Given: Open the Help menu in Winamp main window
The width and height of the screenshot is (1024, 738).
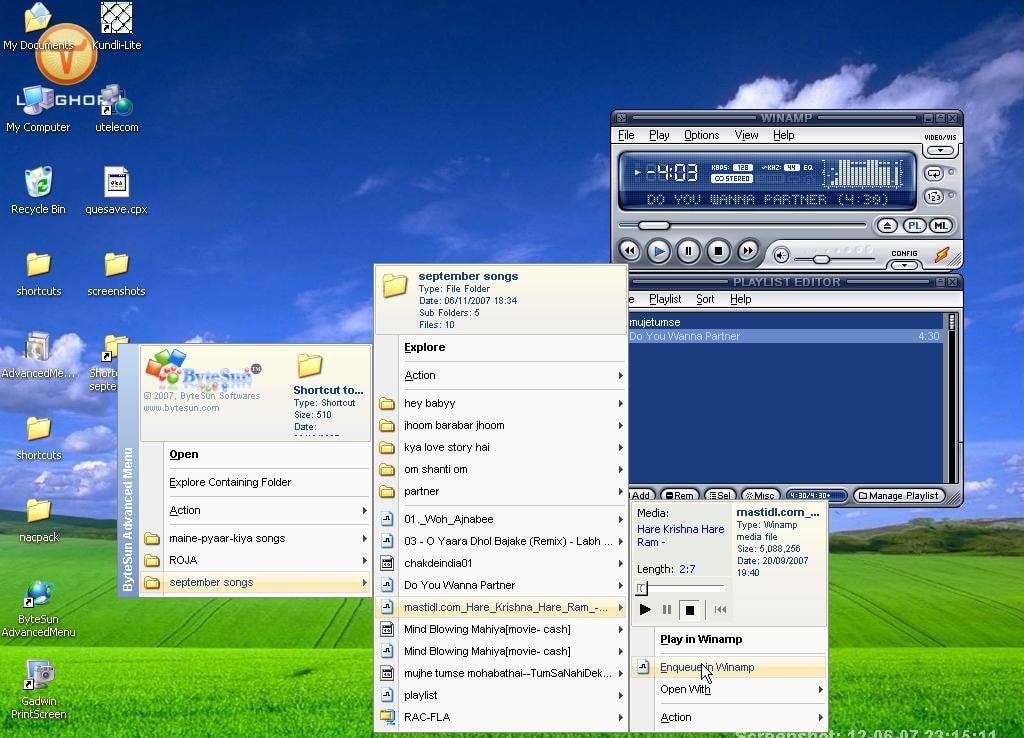Looking at the screenshot, I should click(784, 135).
